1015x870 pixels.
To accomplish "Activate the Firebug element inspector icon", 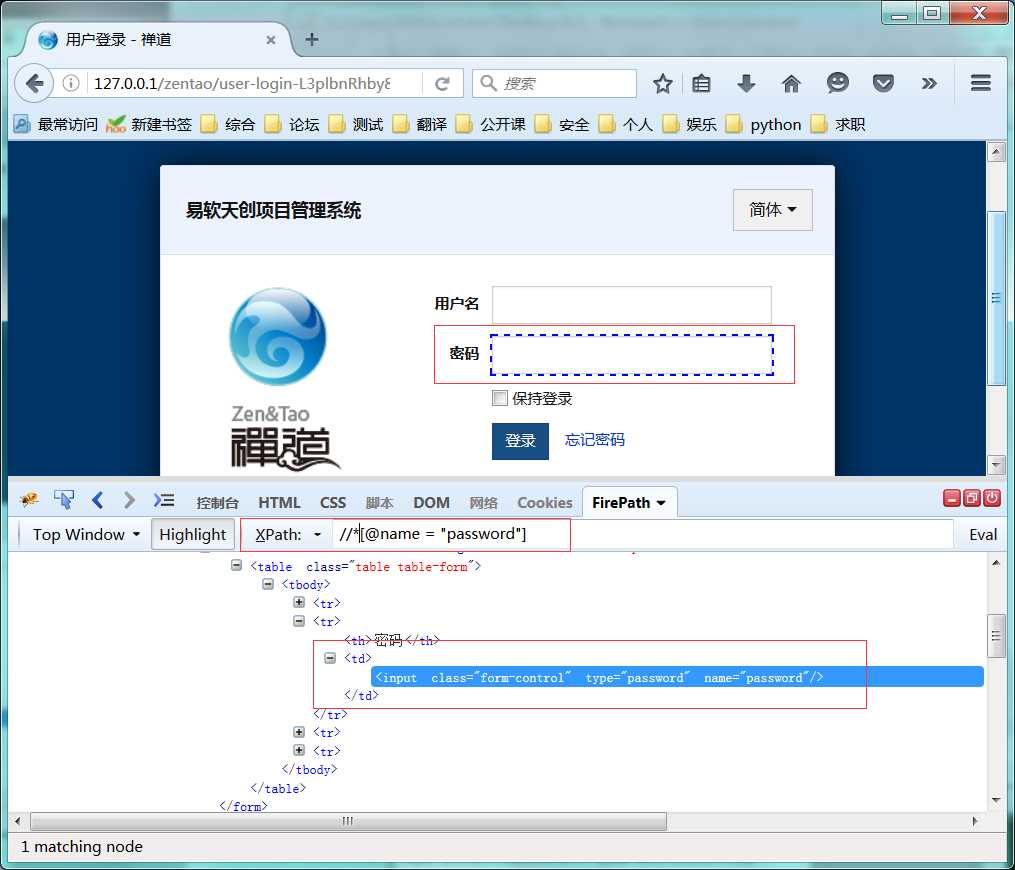I will [x=63, y=499].
